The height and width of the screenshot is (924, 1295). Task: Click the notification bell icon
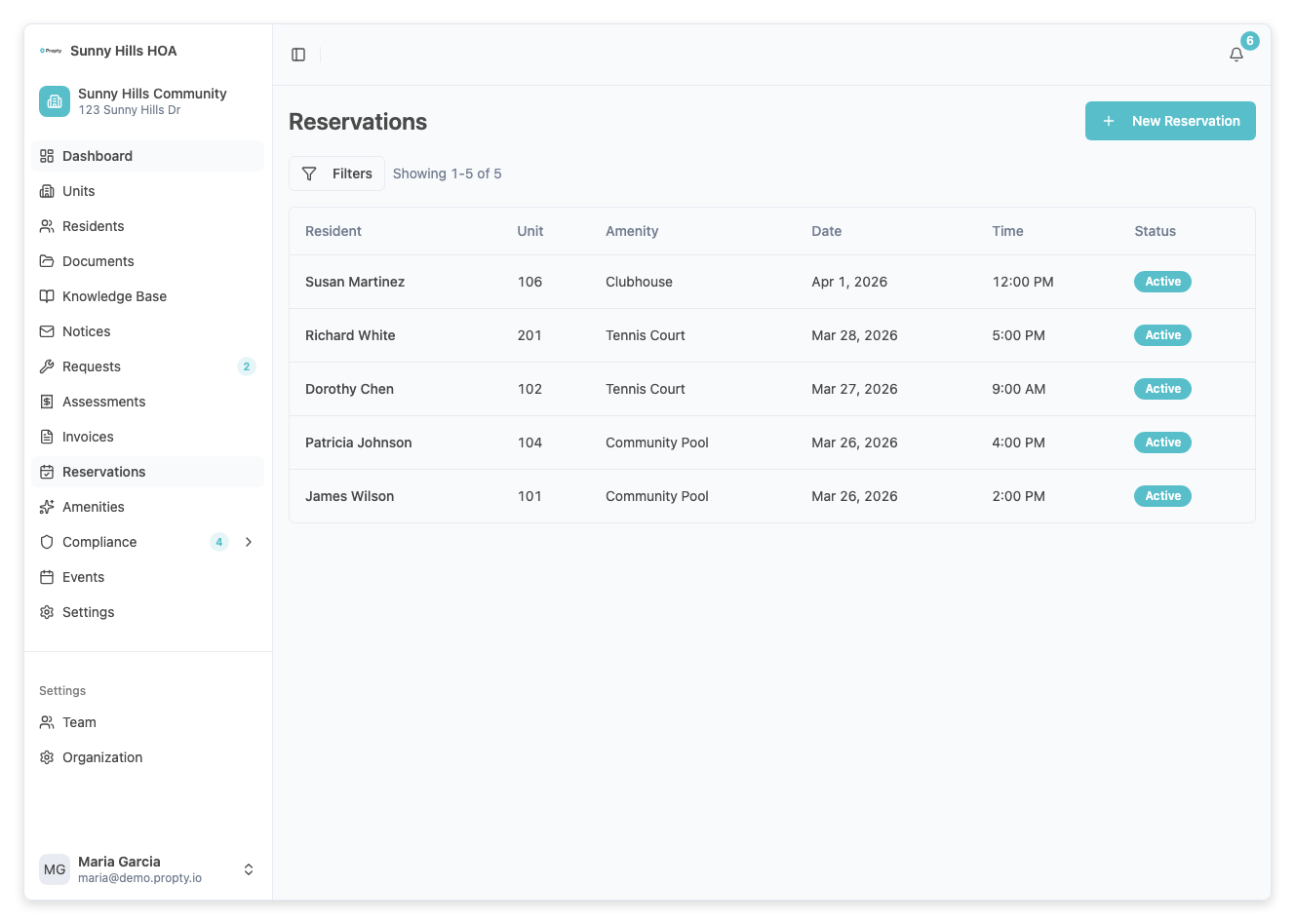point(1235,55)
